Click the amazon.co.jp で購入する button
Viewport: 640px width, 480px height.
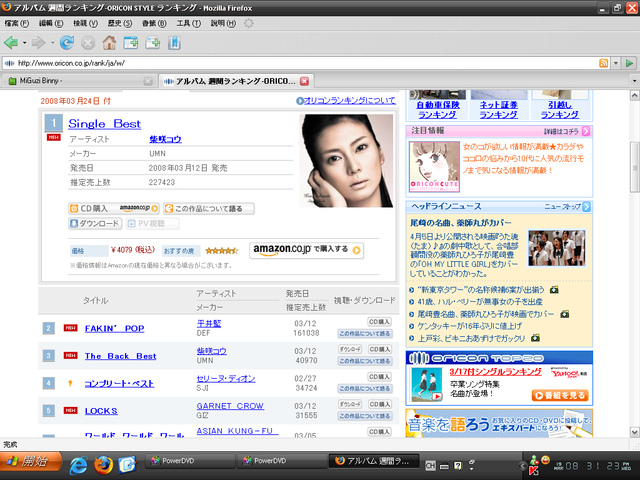click(306, 250)
